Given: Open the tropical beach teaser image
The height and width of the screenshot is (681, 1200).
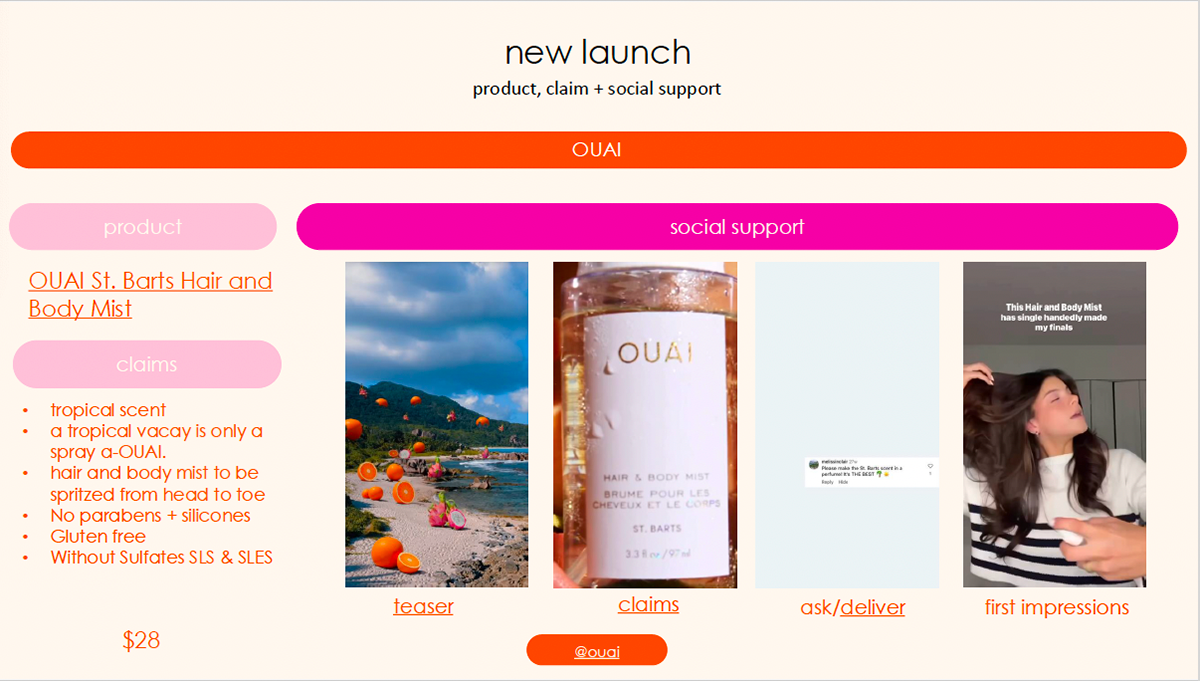Looking at the screenshot, I should point(437,425).
